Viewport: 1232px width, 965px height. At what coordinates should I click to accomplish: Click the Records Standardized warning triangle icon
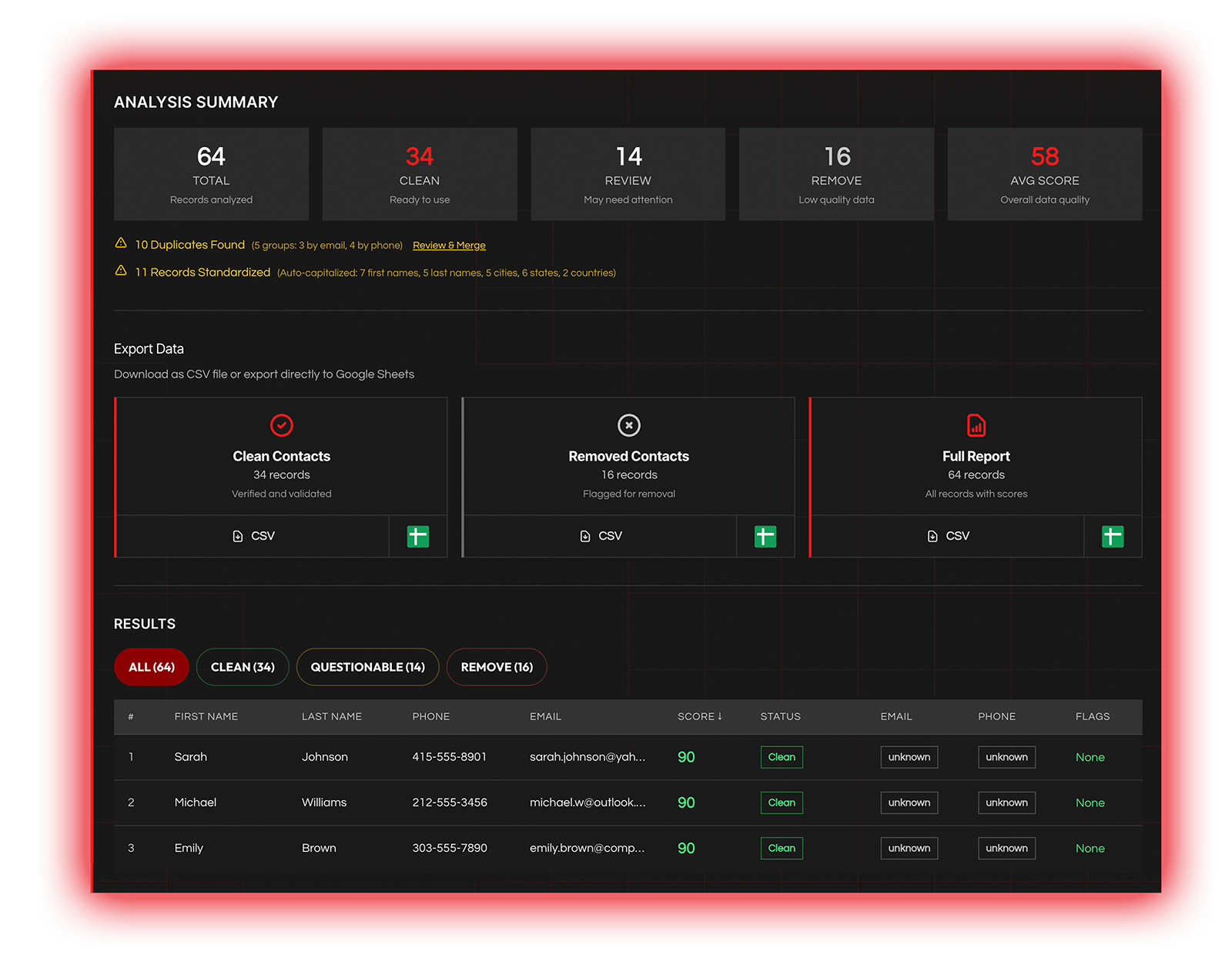click(x=121, y=271)
